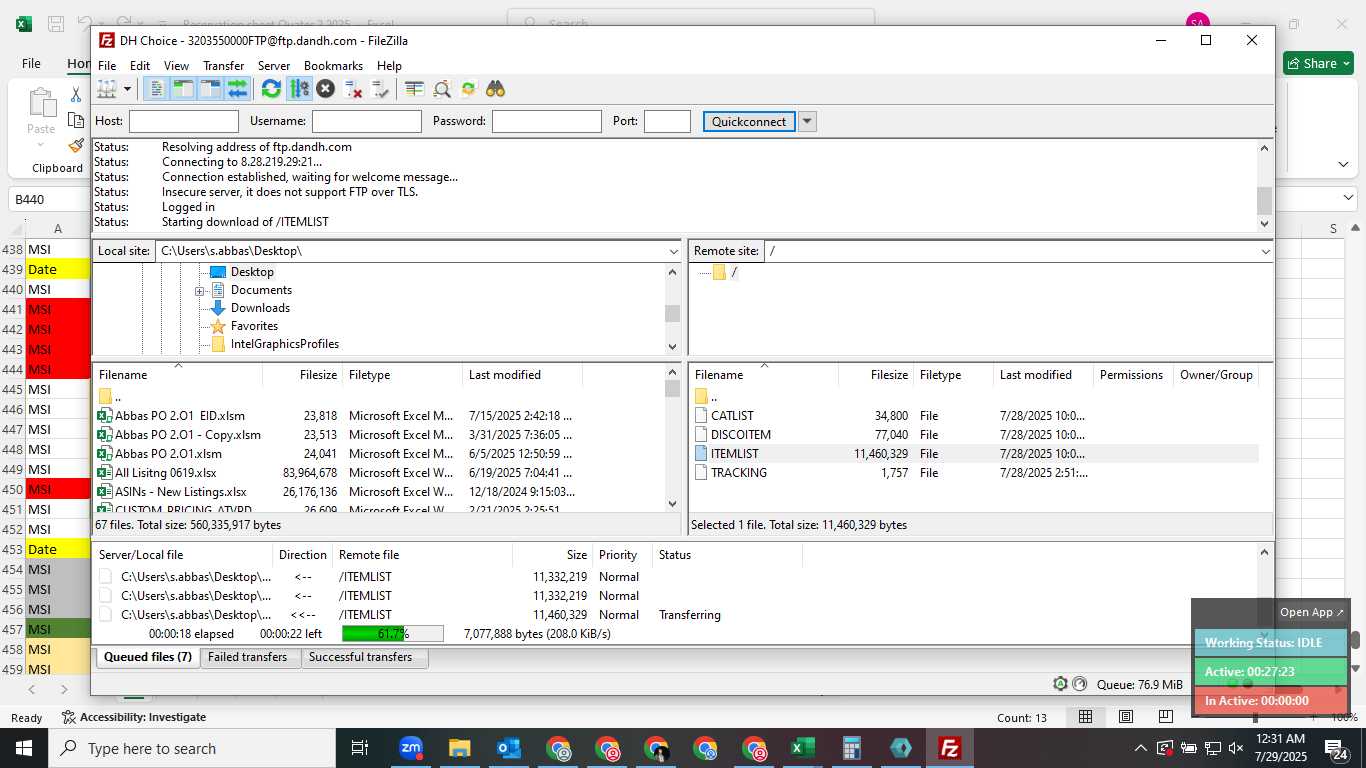
Task: Select remote root folder in tree
Action: pyautogui.click(x=734, y=272)
